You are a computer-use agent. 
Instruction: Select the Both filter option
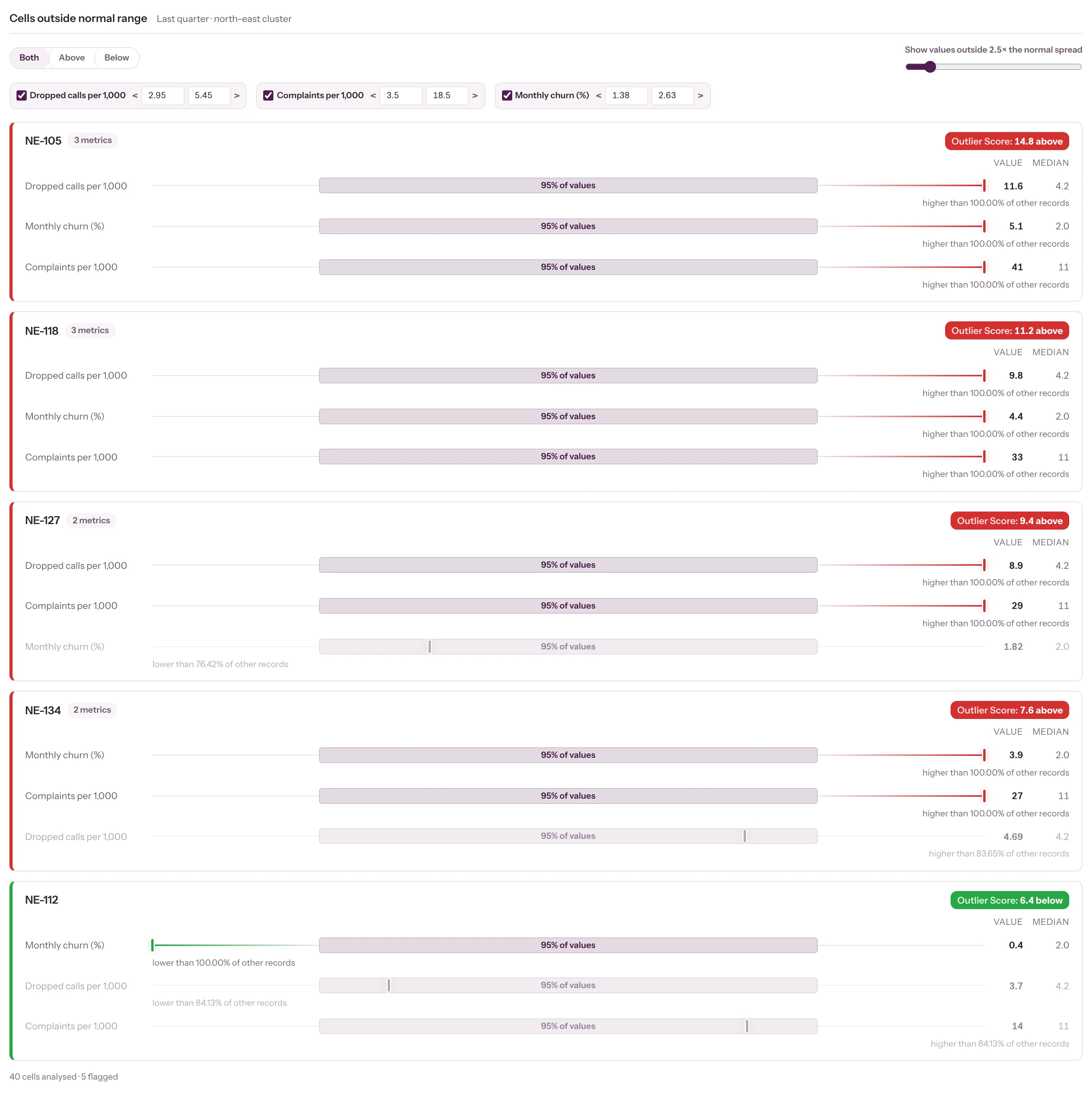coord(29,58)
